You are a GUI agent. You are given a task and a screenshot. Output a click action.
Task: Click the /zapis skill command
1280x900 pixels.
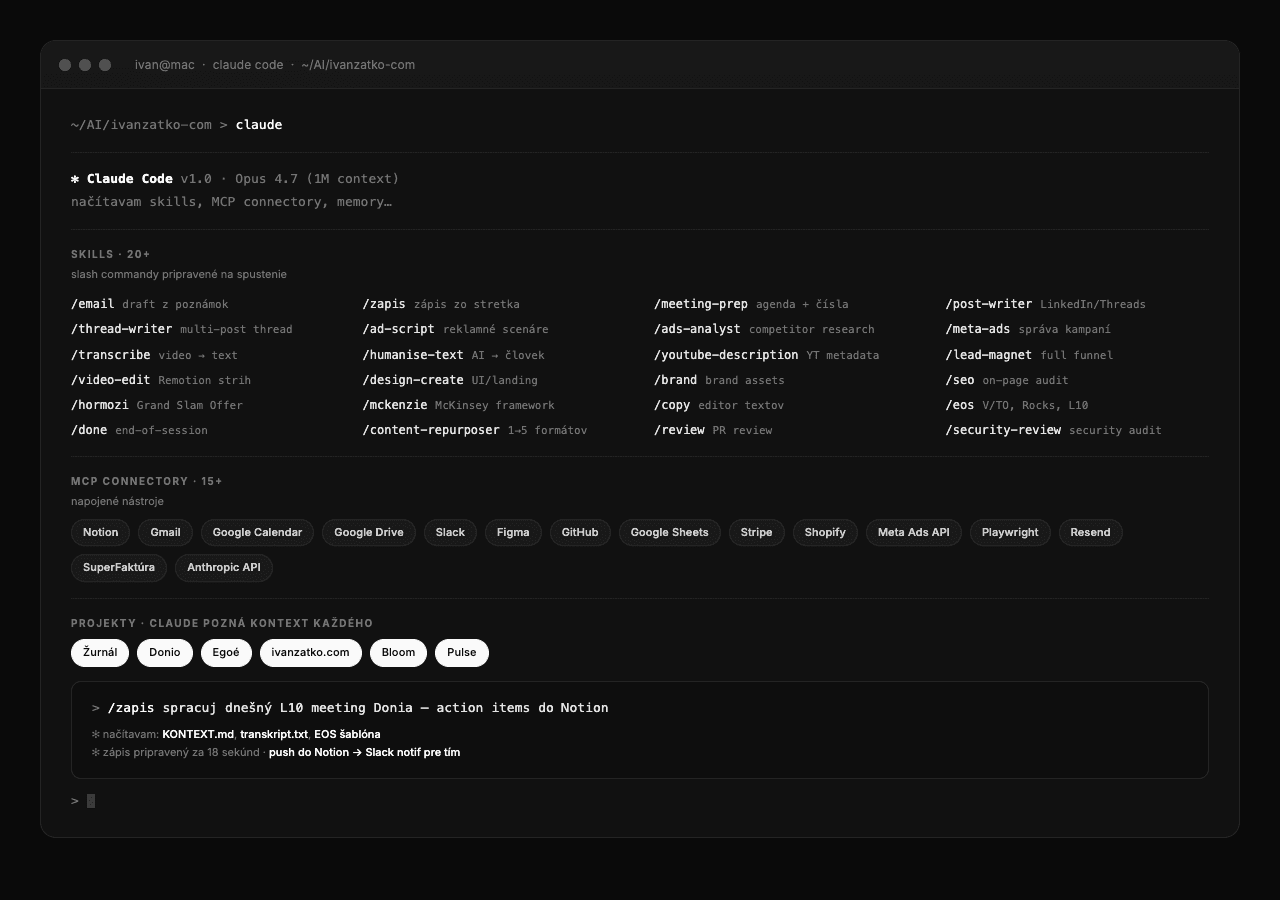(x=384, y=304)
